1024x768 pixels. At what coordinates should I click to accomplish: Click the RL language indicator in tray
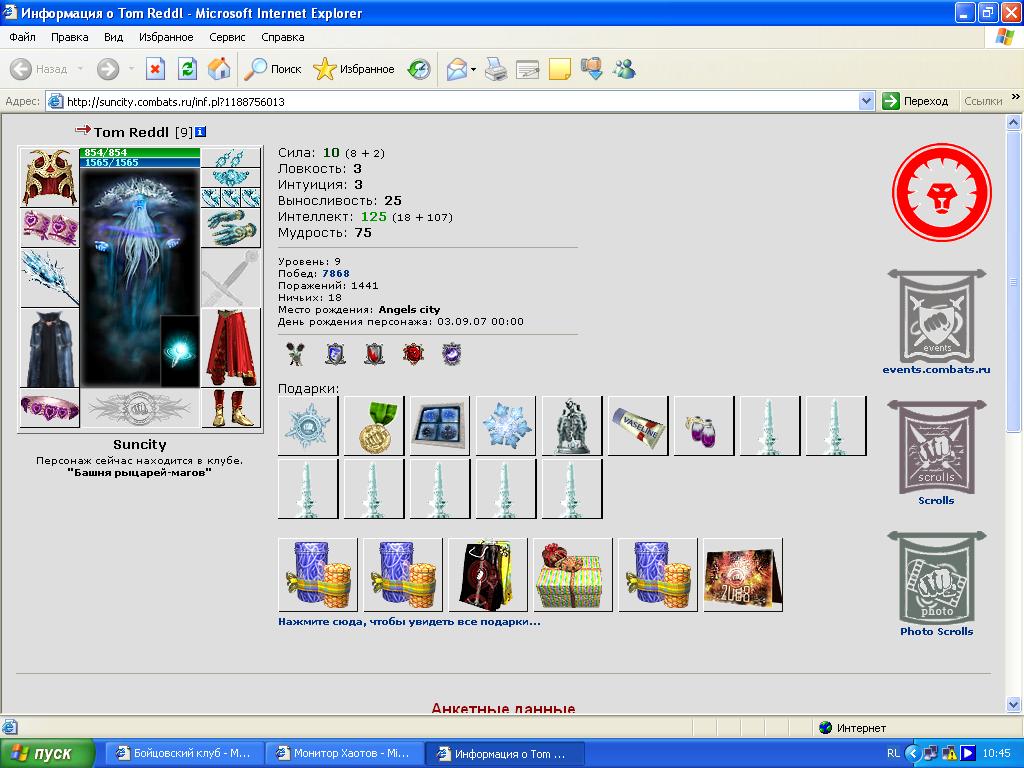[x=893, y=754]
